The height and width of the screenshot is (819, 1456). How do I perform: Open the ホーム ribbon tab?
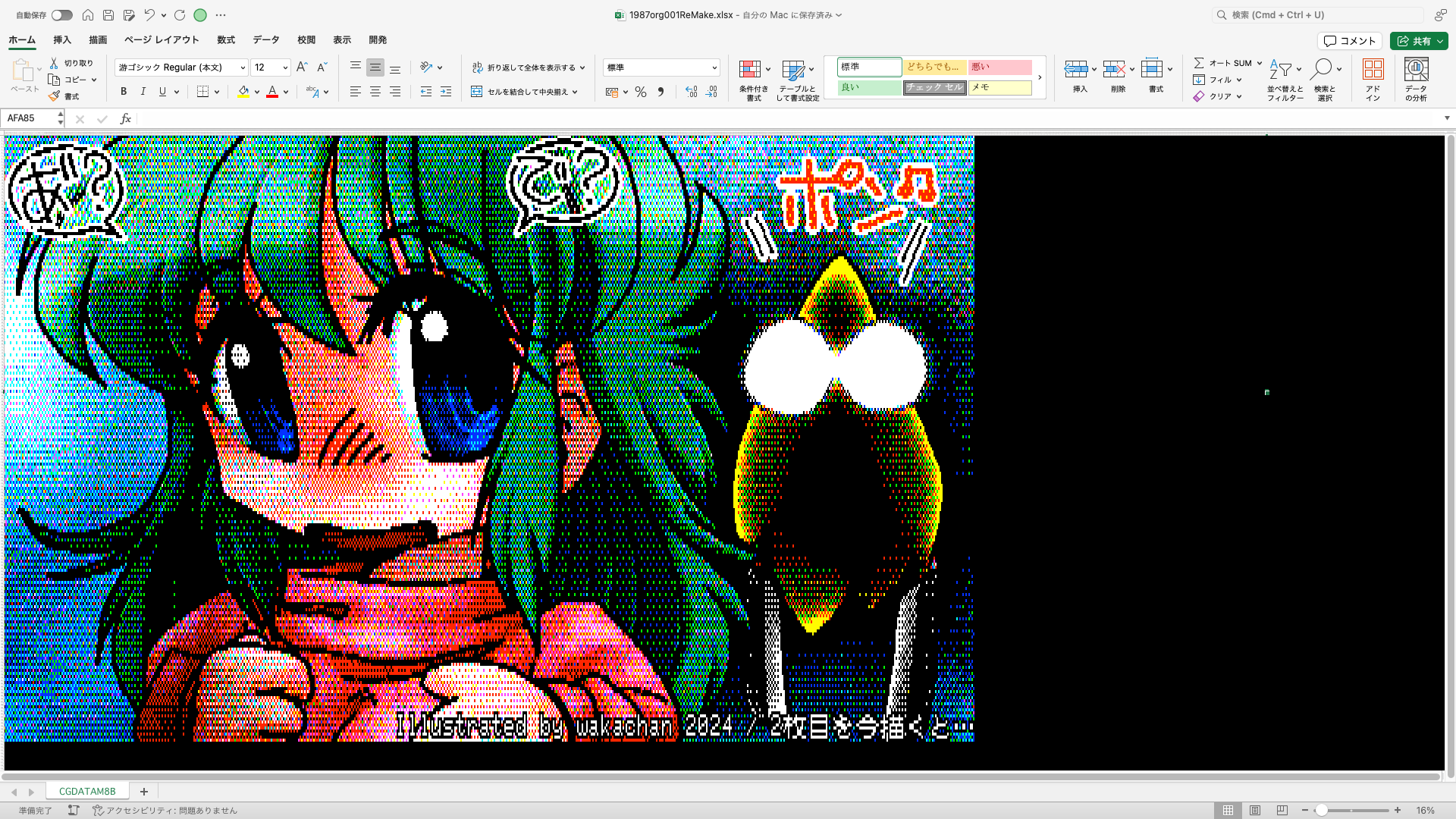click(22, 40)
